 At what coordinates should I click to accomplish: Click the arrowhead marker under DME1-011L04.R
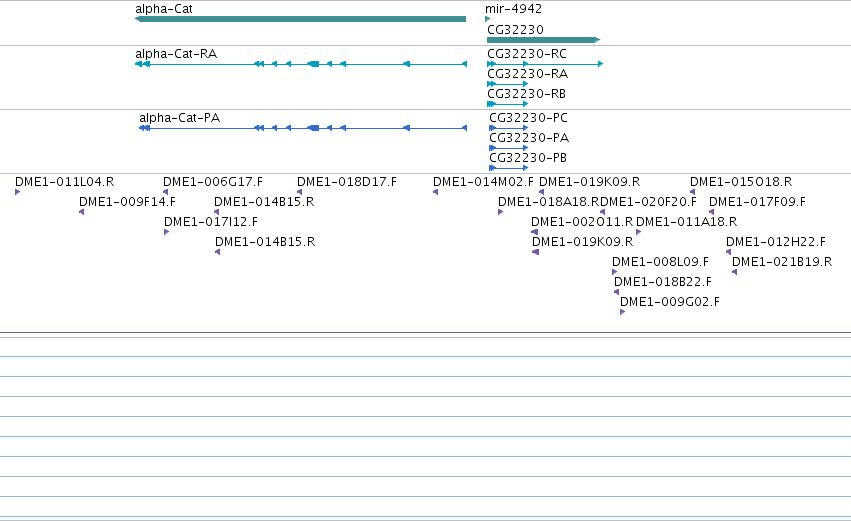pos(17,192)
